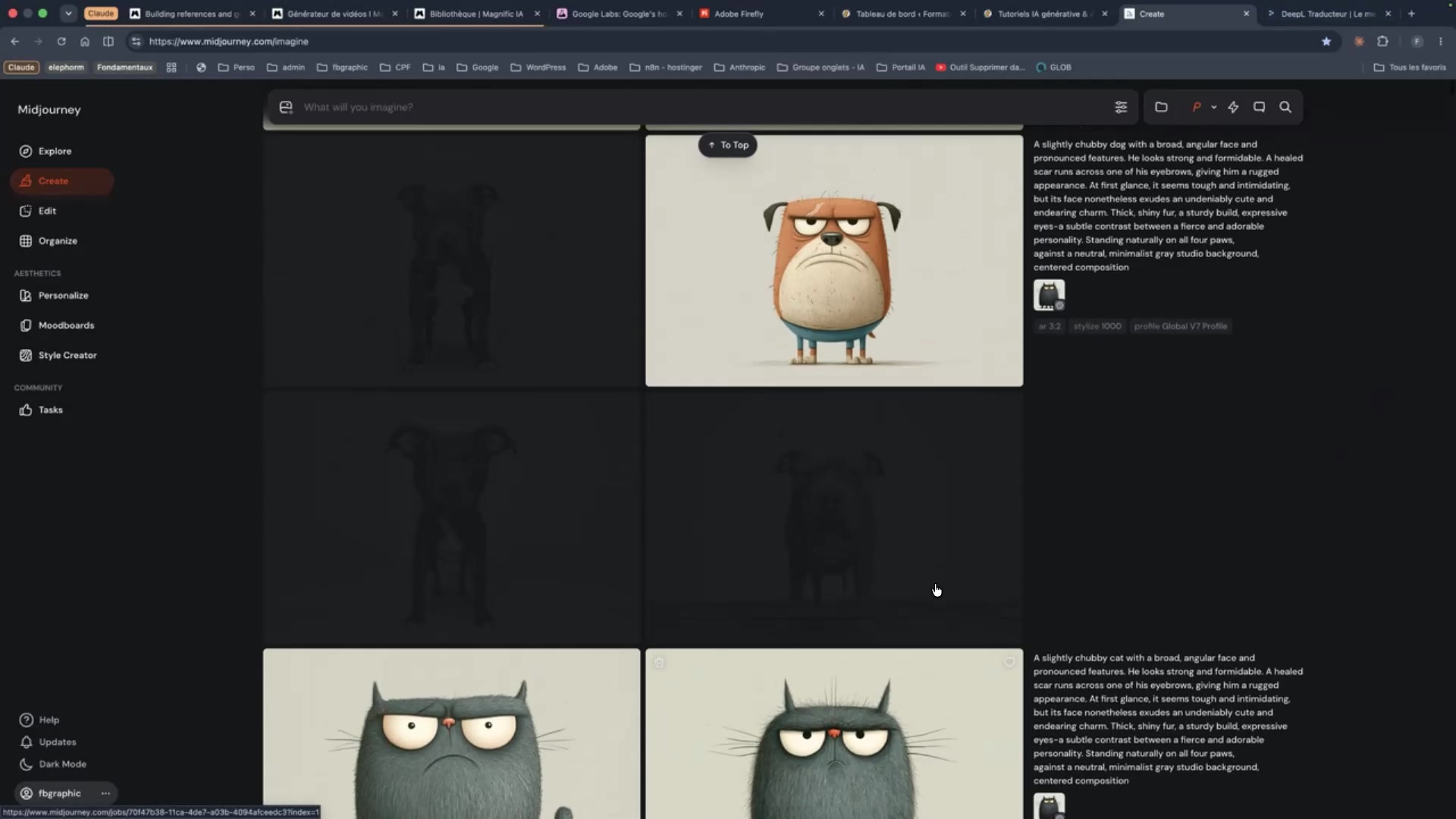Open the Perso bookmarks folder
This screenshot has width=1456, height=819.
[237, 67]
